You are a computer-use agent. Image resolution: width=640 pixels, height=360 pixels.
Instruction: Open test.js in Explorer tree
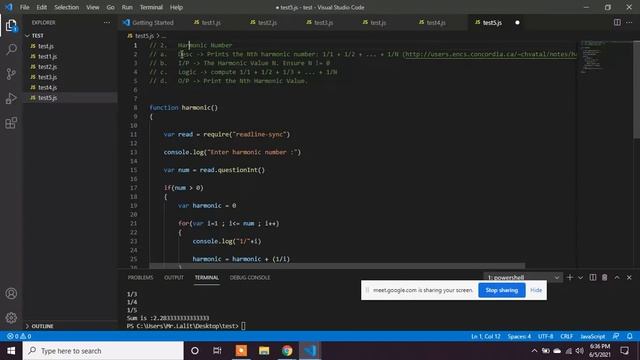pos(46,46)
